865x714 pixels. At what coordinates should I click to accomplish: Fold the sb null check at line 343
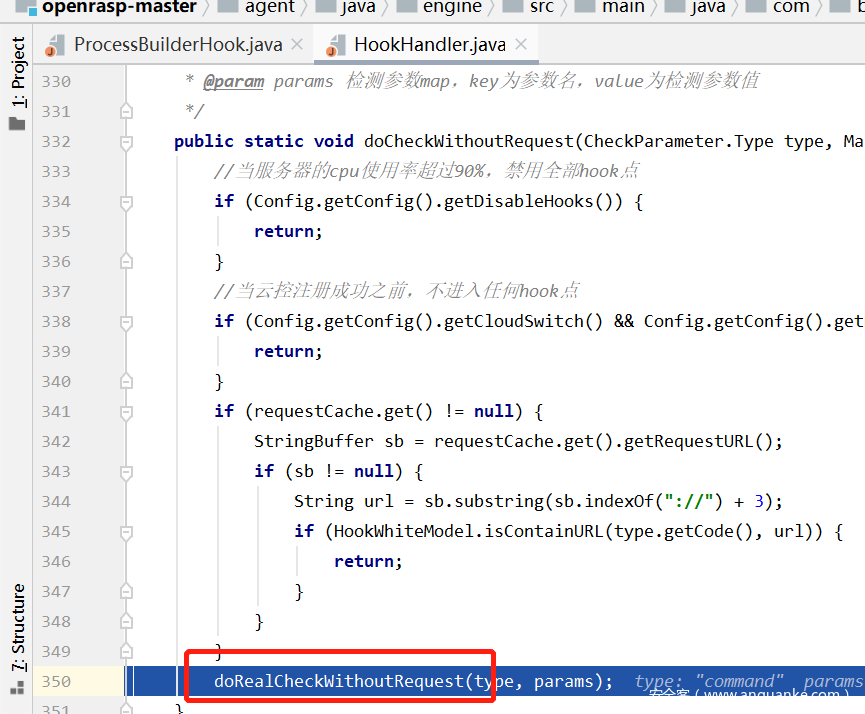[126, 471]
